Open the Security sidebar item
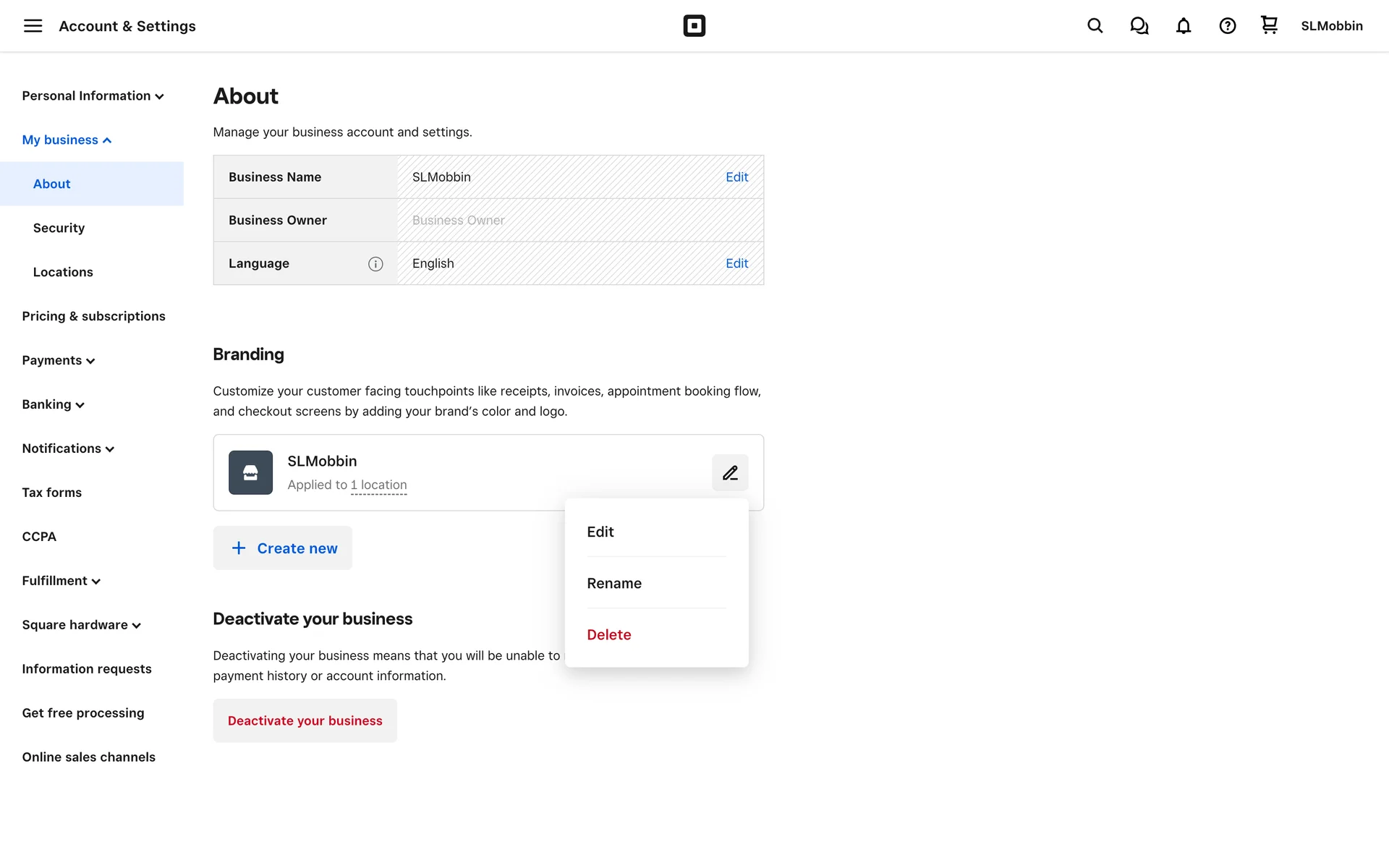The image size is (1389, 868). pos(59,228)
